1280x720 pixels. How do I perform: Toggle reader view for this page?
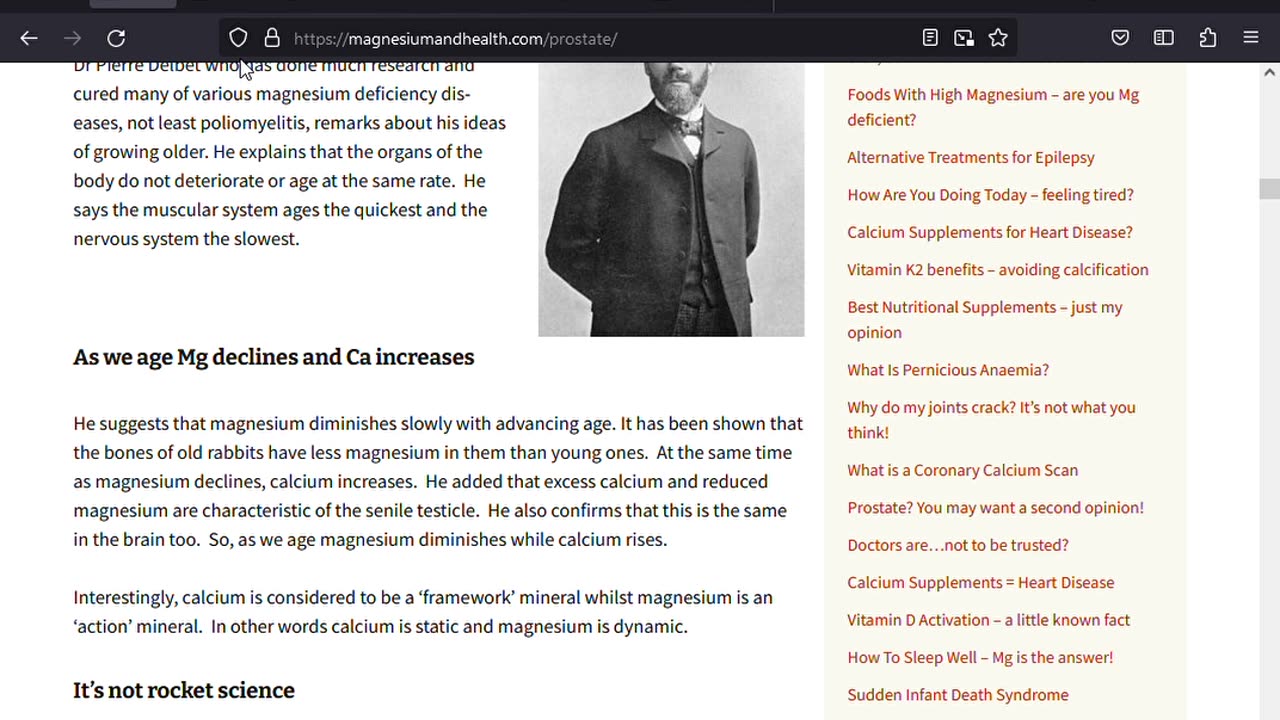930,38
